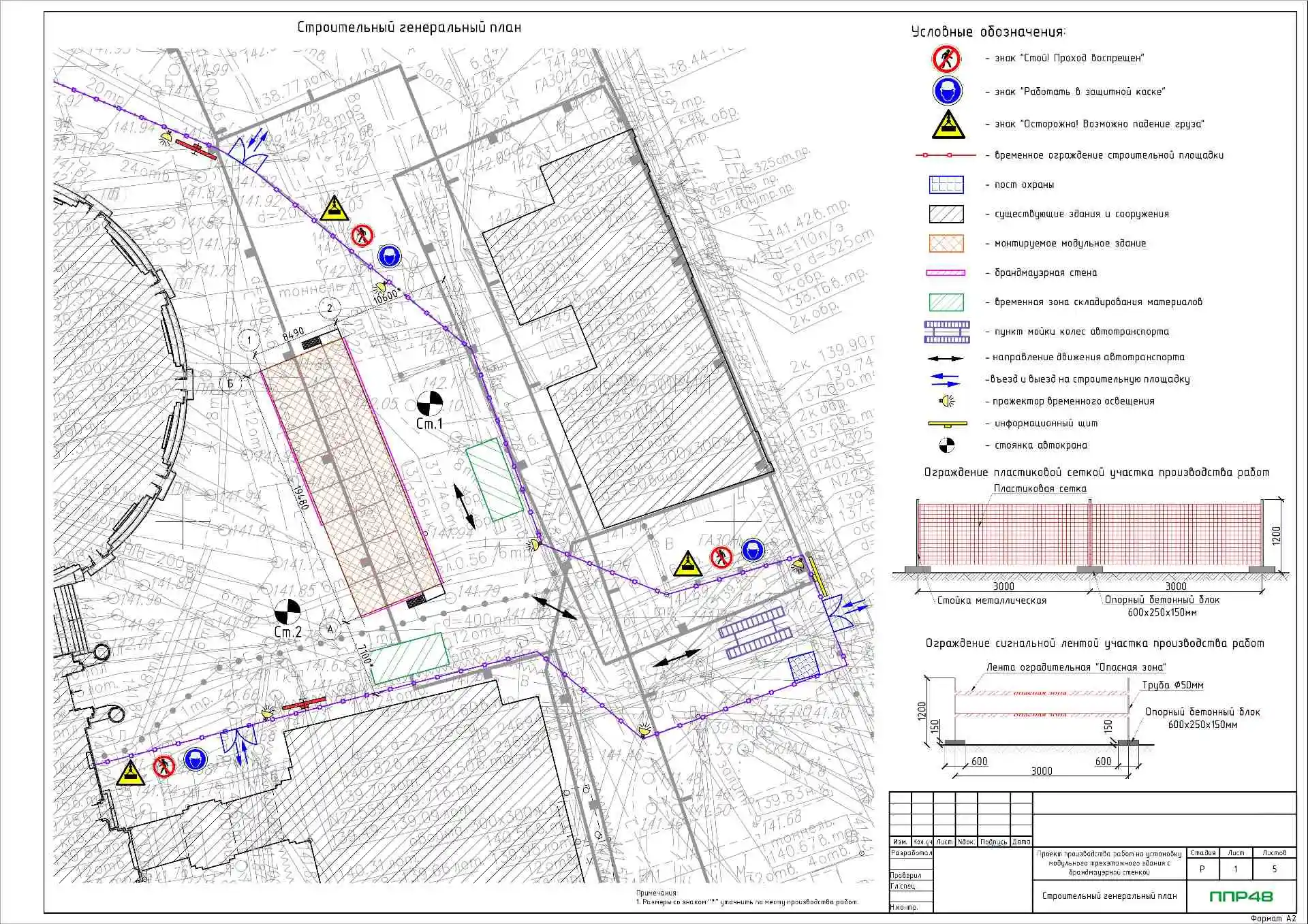
Task: Select the 'Лента оградительная "Опасная зона"' label
Action: [x=1076, y=667]
